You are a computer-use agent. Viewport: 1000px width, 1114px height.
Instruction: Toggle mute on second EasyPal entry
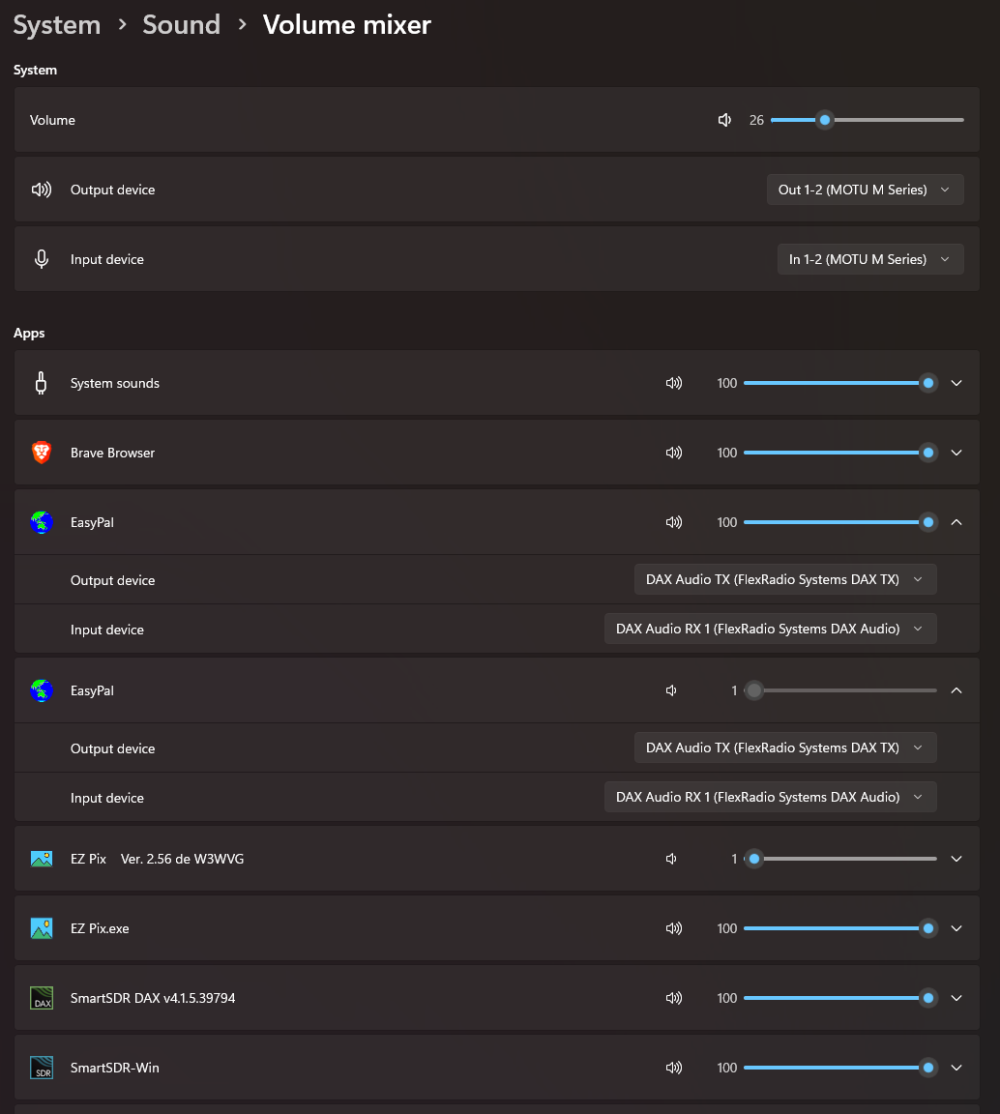tap(672, 691)
